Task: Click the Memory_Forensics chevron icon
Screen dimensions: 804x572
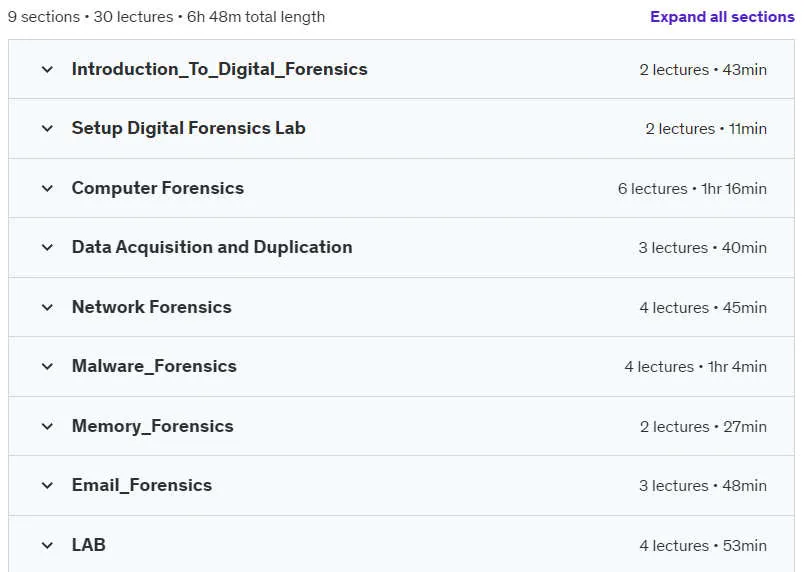Action: [x=47, y=426]
